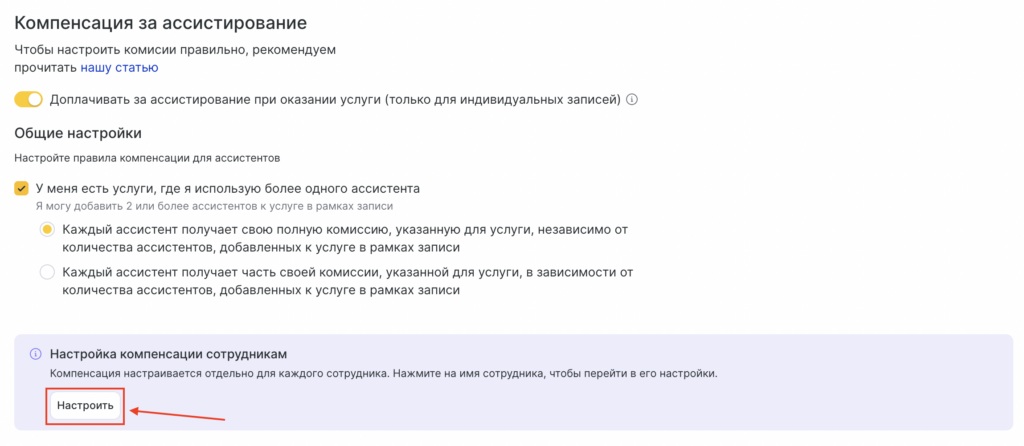Open the "нашу статью" link
This screenshot has width=1024, height=446.
click(x=119, y=68)
